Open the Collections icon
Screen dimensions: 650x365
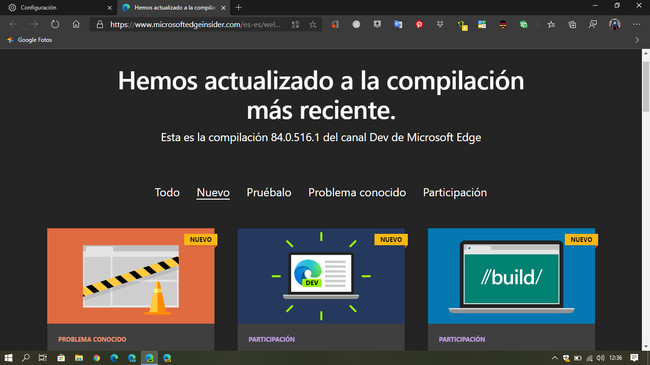[x=572, y=24]
